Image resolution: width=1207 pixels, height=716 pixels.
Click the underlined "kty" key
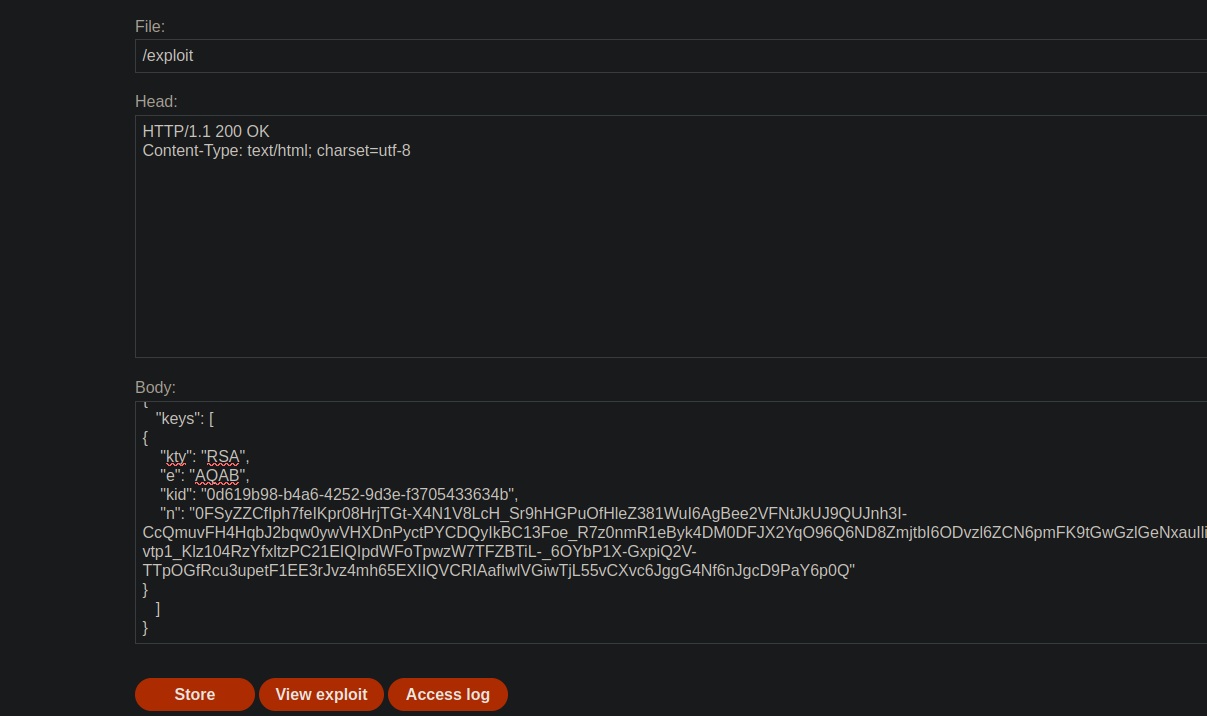(x=176, y=457)
